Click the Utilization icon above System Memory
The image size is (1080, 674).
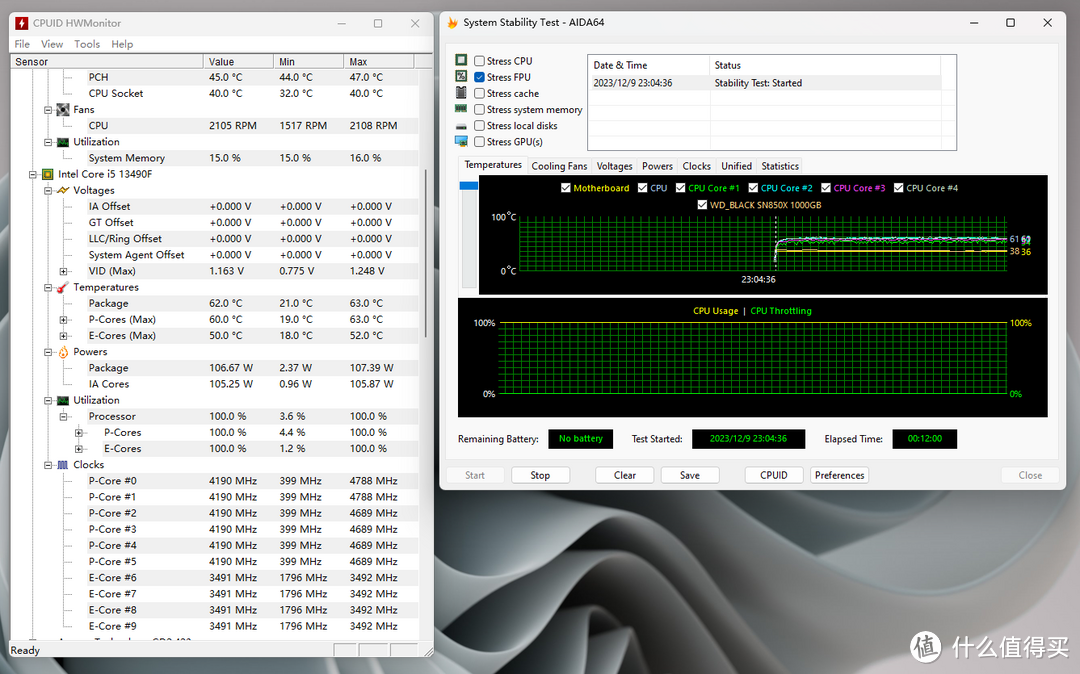(x=63, y=142)
